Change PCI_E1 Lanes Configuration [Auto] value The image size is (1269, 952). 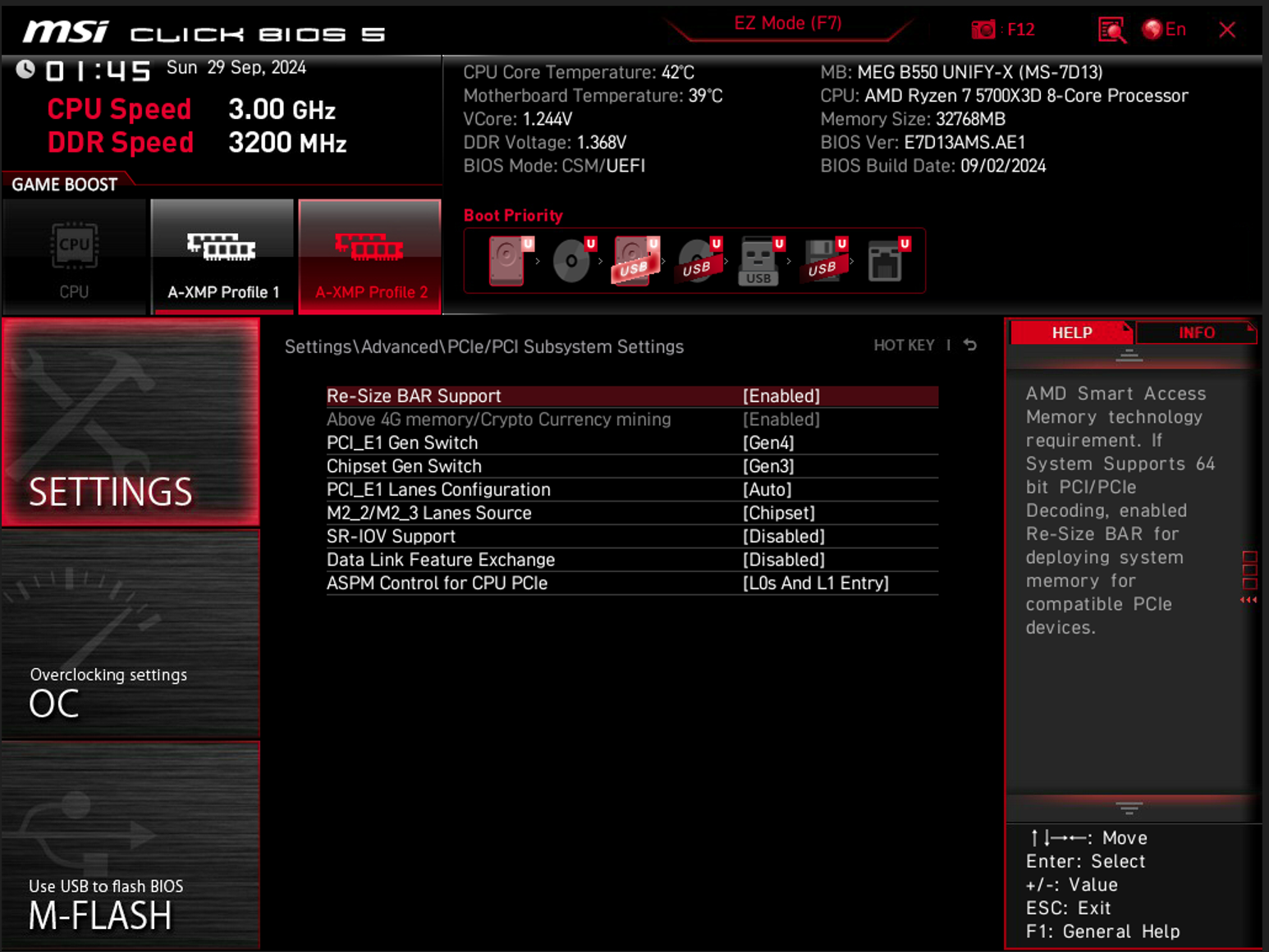coord(767,490)
